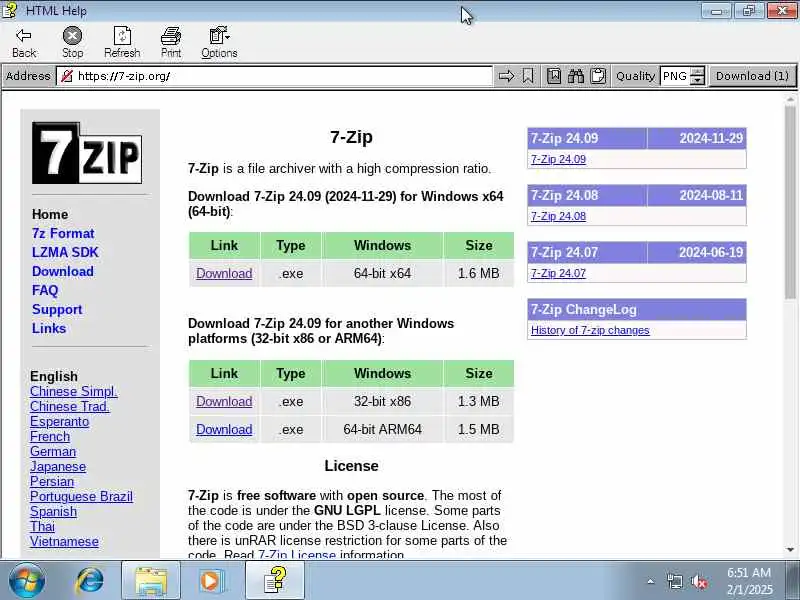The height and width of the screenshot is (600, 800).
Task: Open the 7-Zip License link
Action: tap(296, 554)
